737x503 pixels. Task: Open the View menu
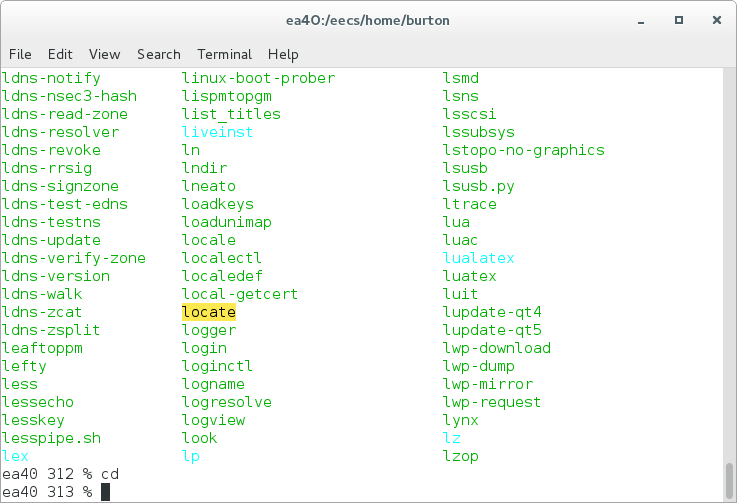click(x=104, y=55)
